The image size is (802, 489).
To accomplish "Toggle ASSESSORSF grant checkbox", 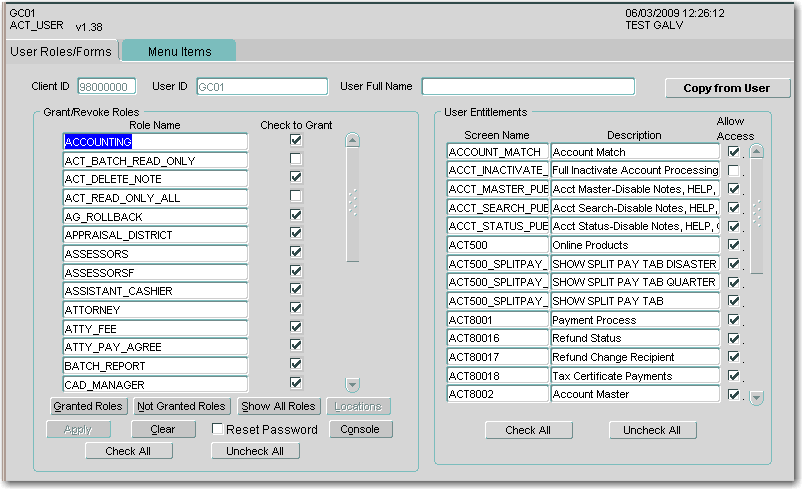I will tap(296, 271).
